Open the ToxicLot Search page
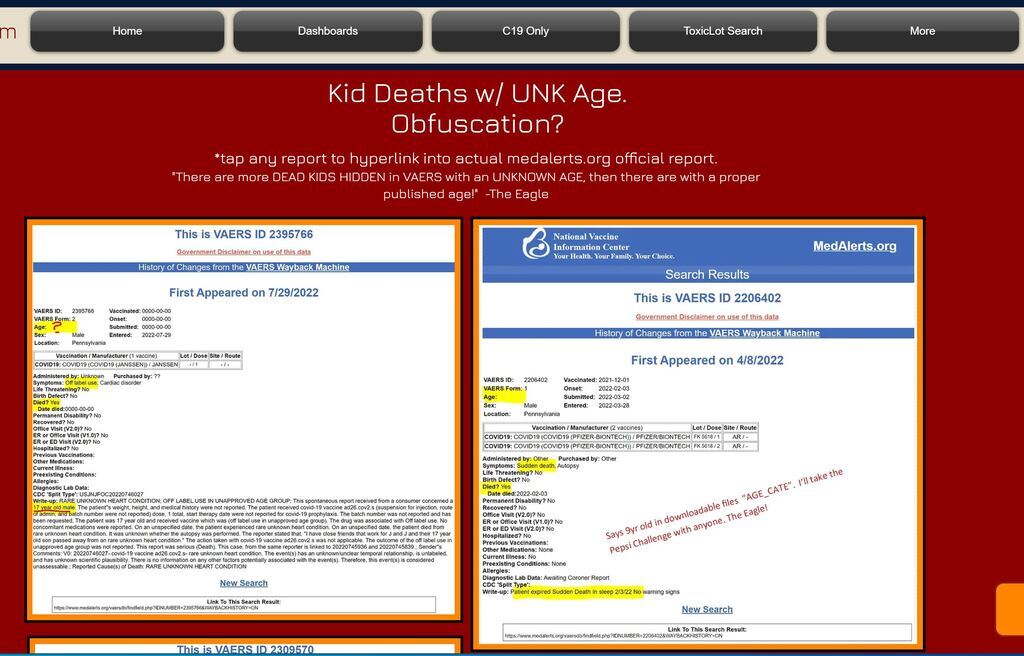This screenshot has height=656, width=1024. (x=723, y=31)
